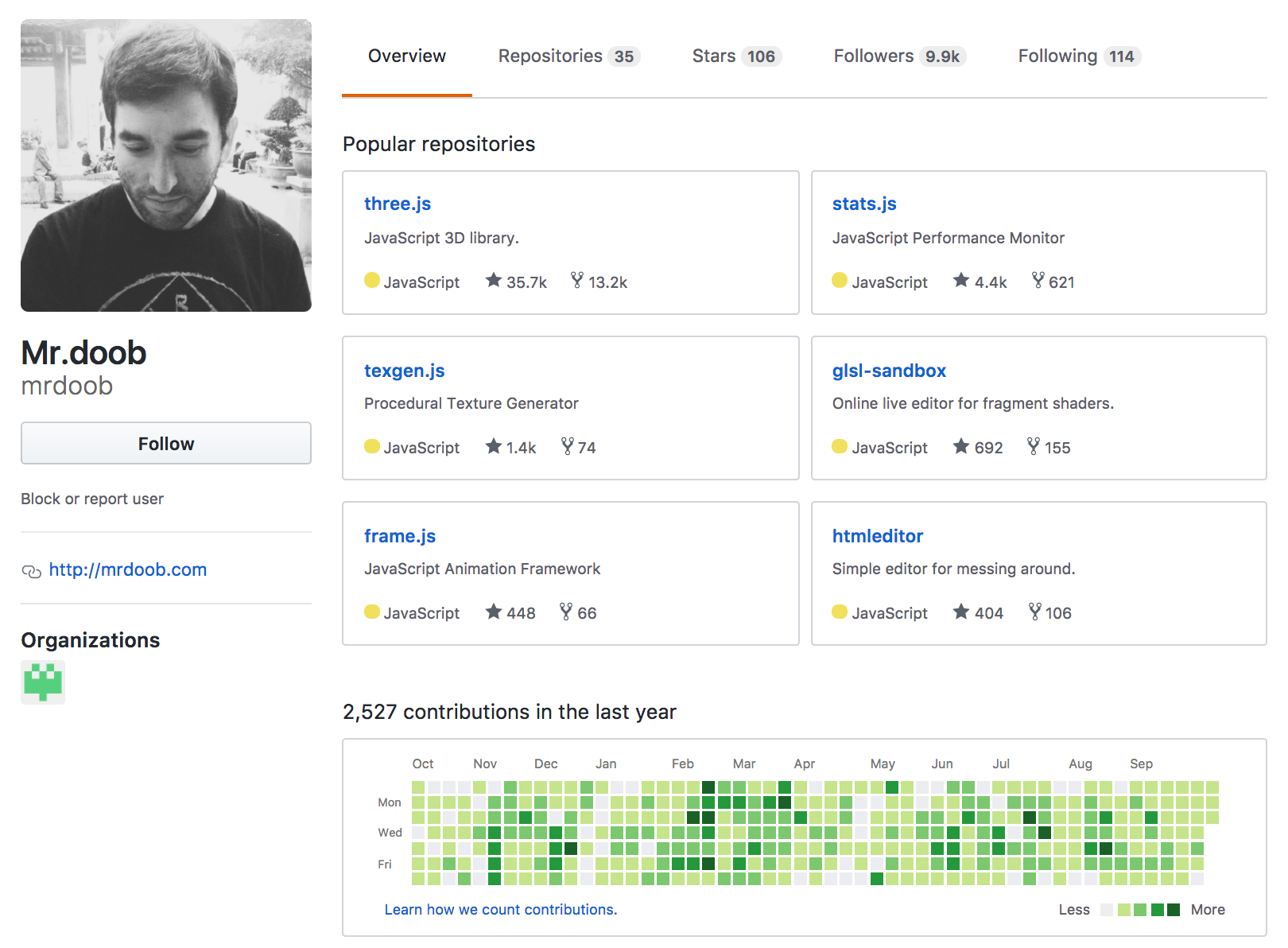1288x948 pixels.
Task: Click the Followers count badge 9.9k
Action: pos(942,56)
